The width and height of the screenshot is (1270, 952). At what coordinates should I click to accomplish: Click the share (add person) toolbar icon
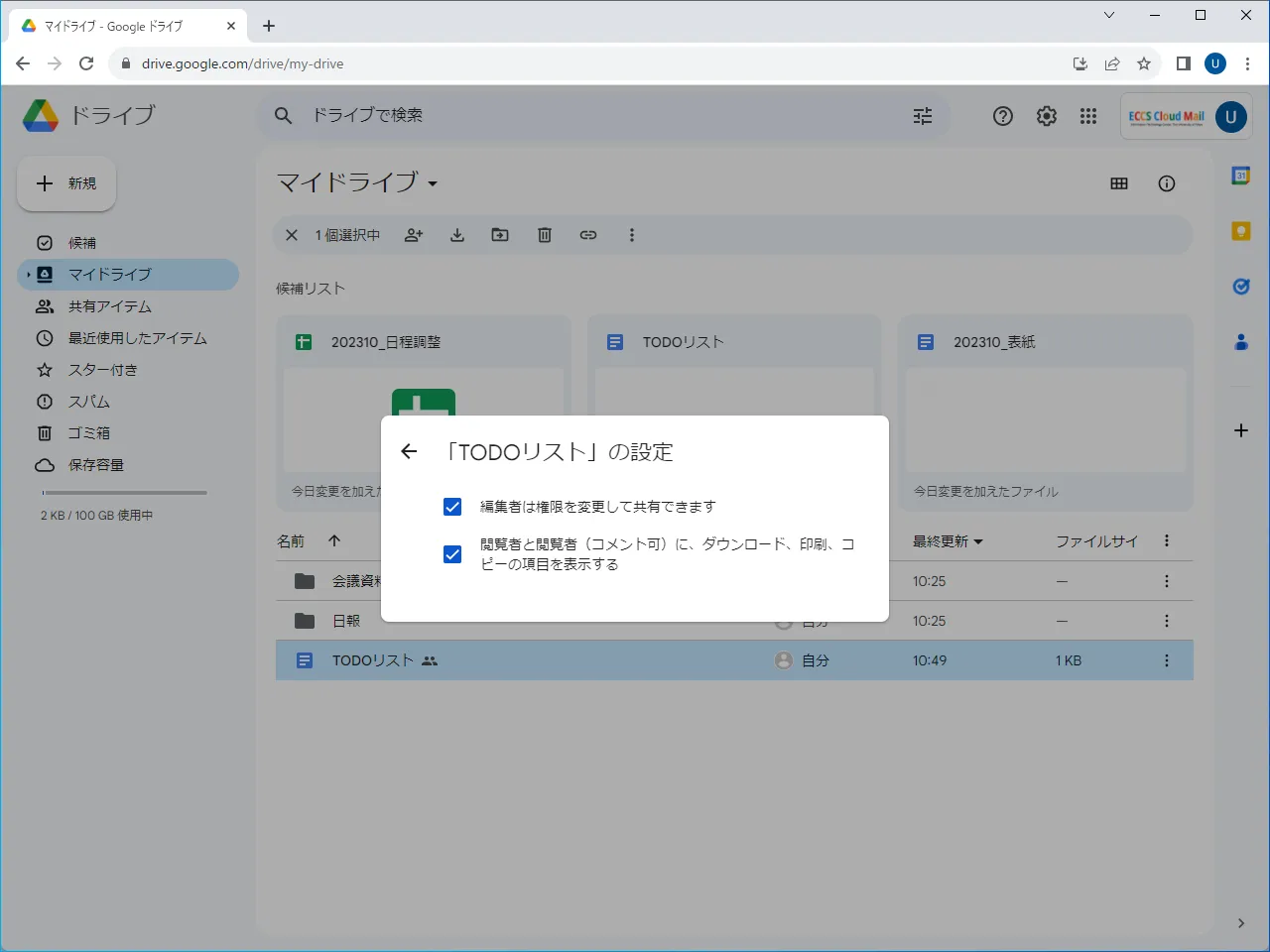click(414, 235)
